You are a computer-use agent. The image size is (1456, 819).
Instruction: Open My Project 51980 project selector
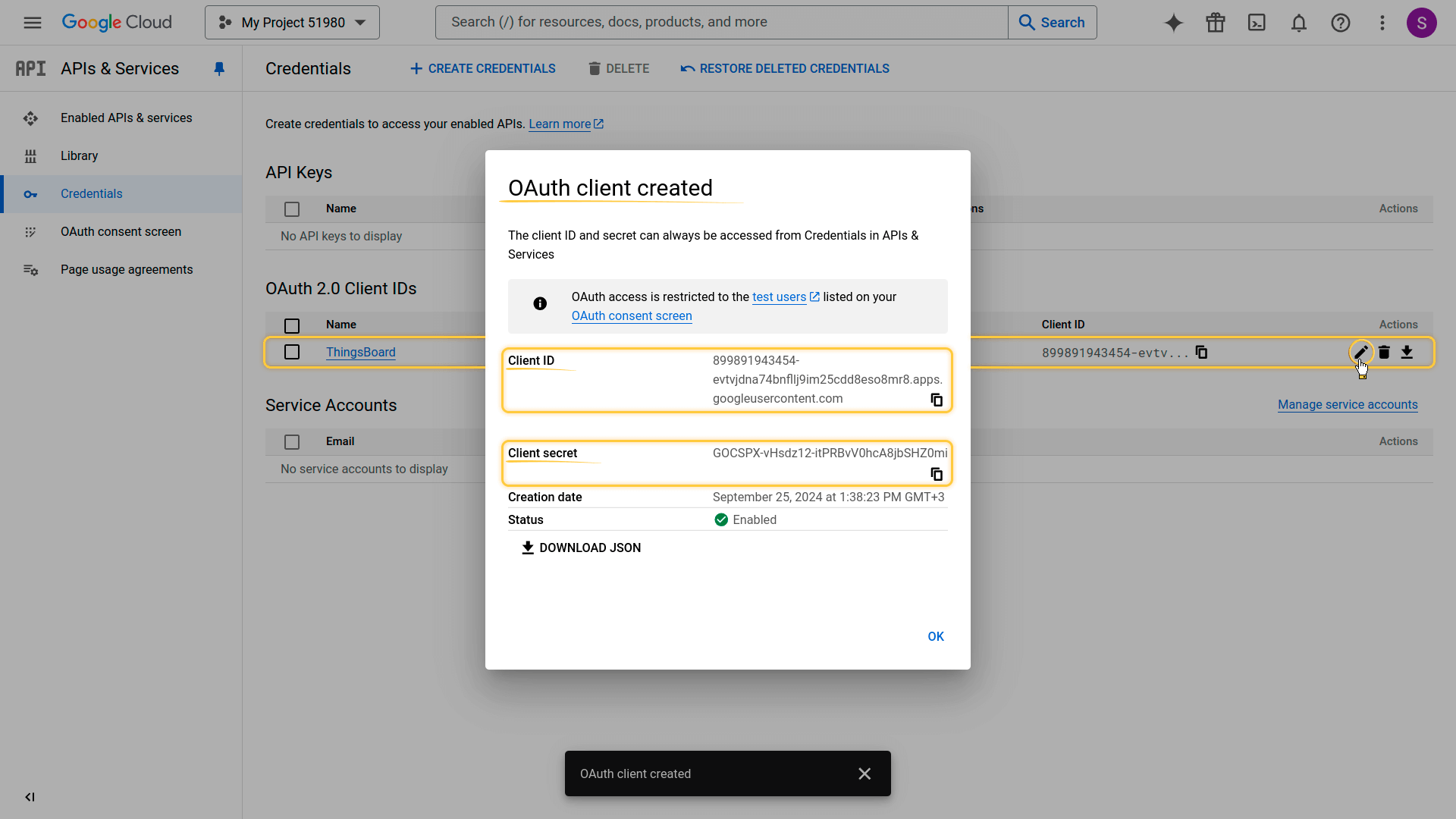click(292, 23)
